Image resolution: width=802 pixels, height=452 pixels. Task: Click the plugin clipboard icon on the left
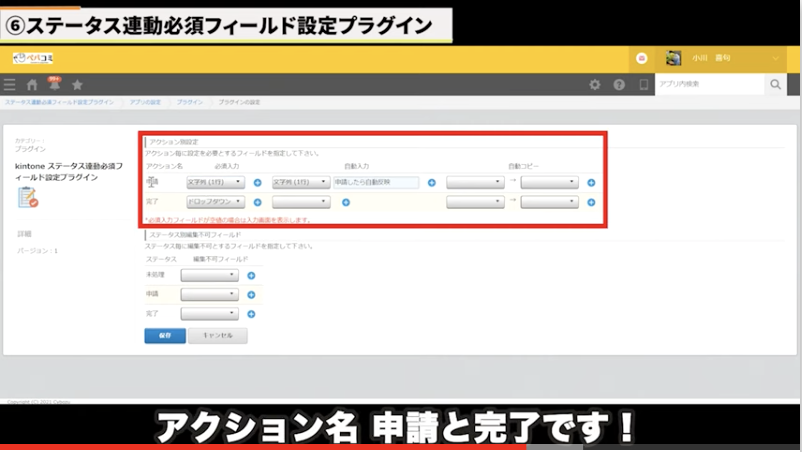point(27,196)
